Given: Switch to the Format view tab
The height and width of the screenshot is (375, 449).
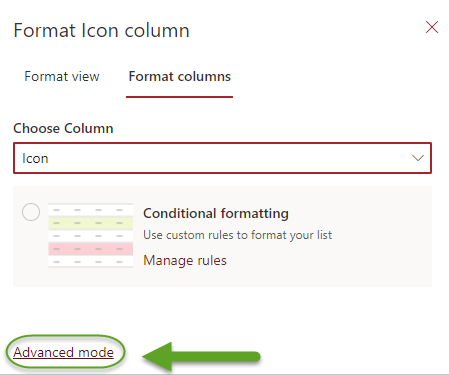Looking at the screenshot, I should (62, 76).
